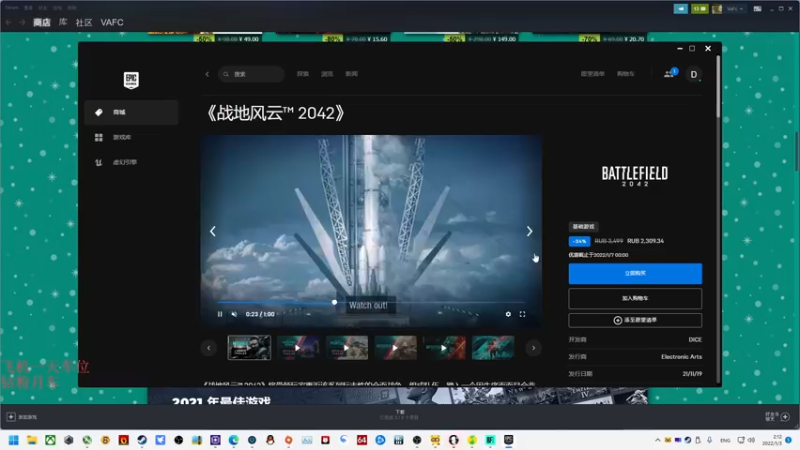Toggle trailer fullscreen mode
Image resolution: width=800 pixels, height=450 pixels.
(522, 314)
